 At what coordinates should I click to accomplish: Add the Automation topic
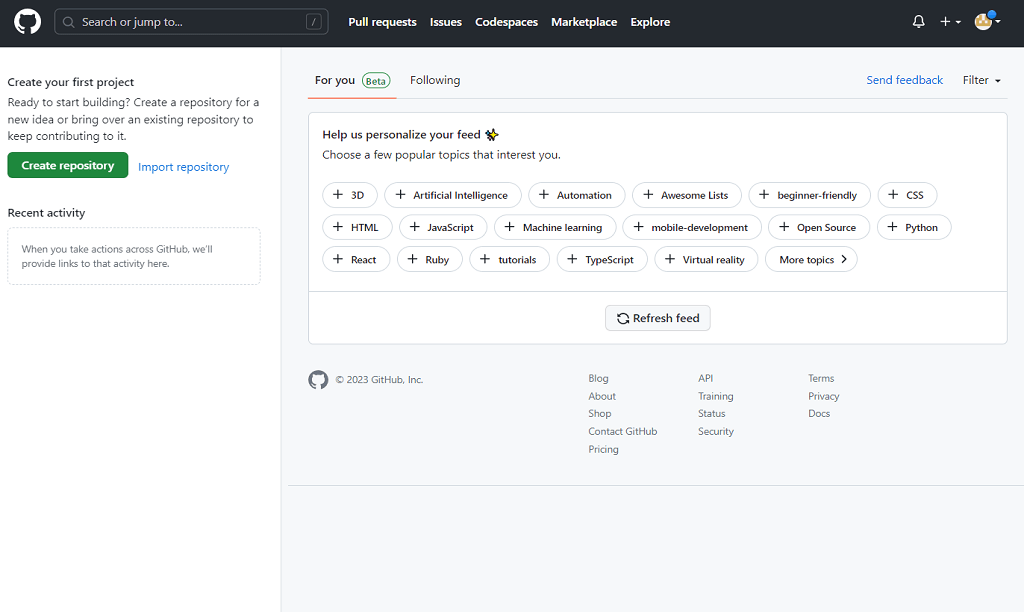[x=576, y=195]
